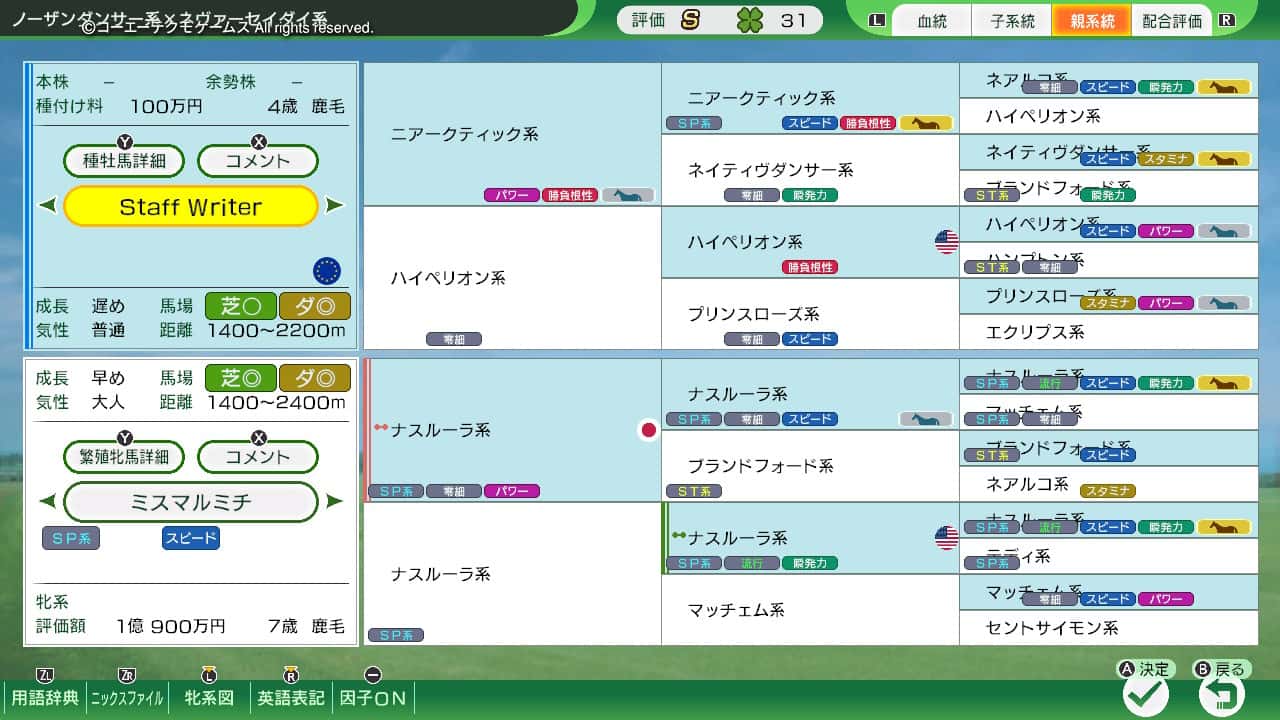Click the Japan flag icon in ナスルーラ系 cell
This screenshot has height=720, width=1280.
coord(648,430)
